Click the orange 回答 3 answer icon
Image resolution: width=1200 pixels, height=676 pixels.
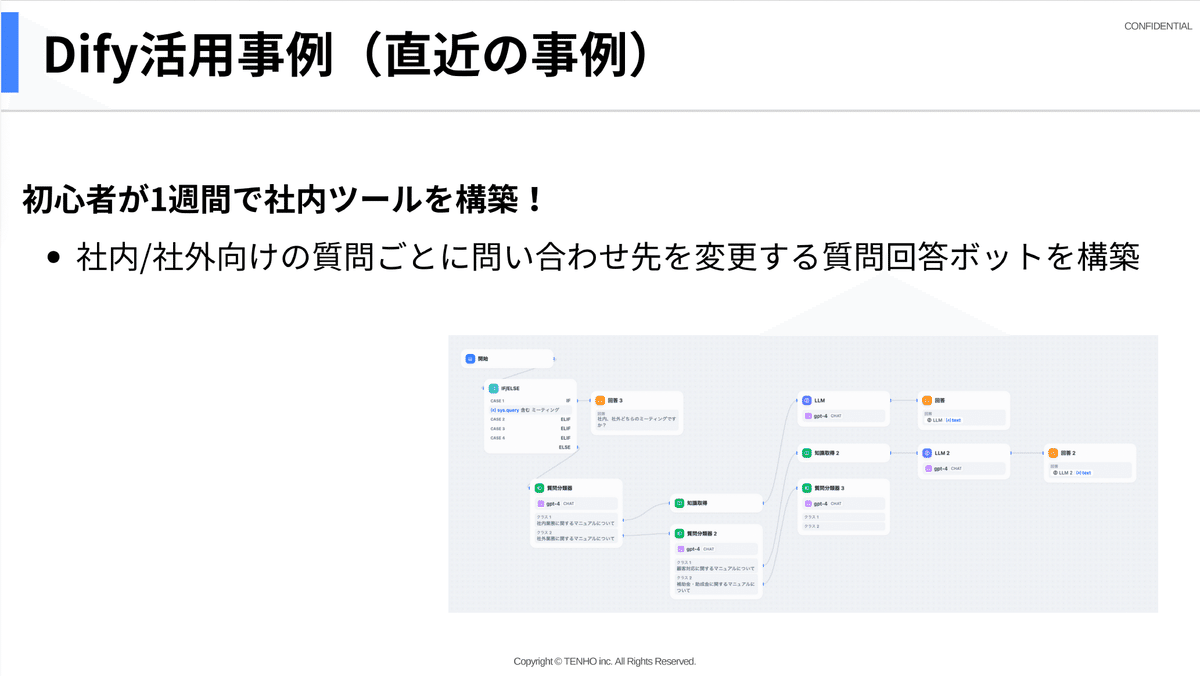(x=600, y=400)
